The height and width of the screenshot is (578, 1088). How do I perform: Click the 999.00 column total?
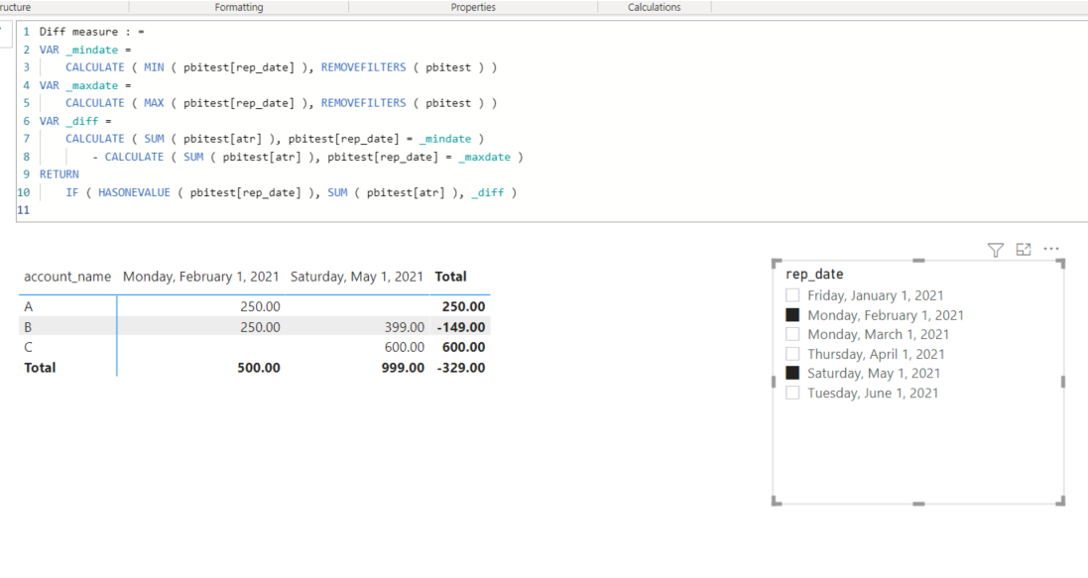click(x=402, y=368)
